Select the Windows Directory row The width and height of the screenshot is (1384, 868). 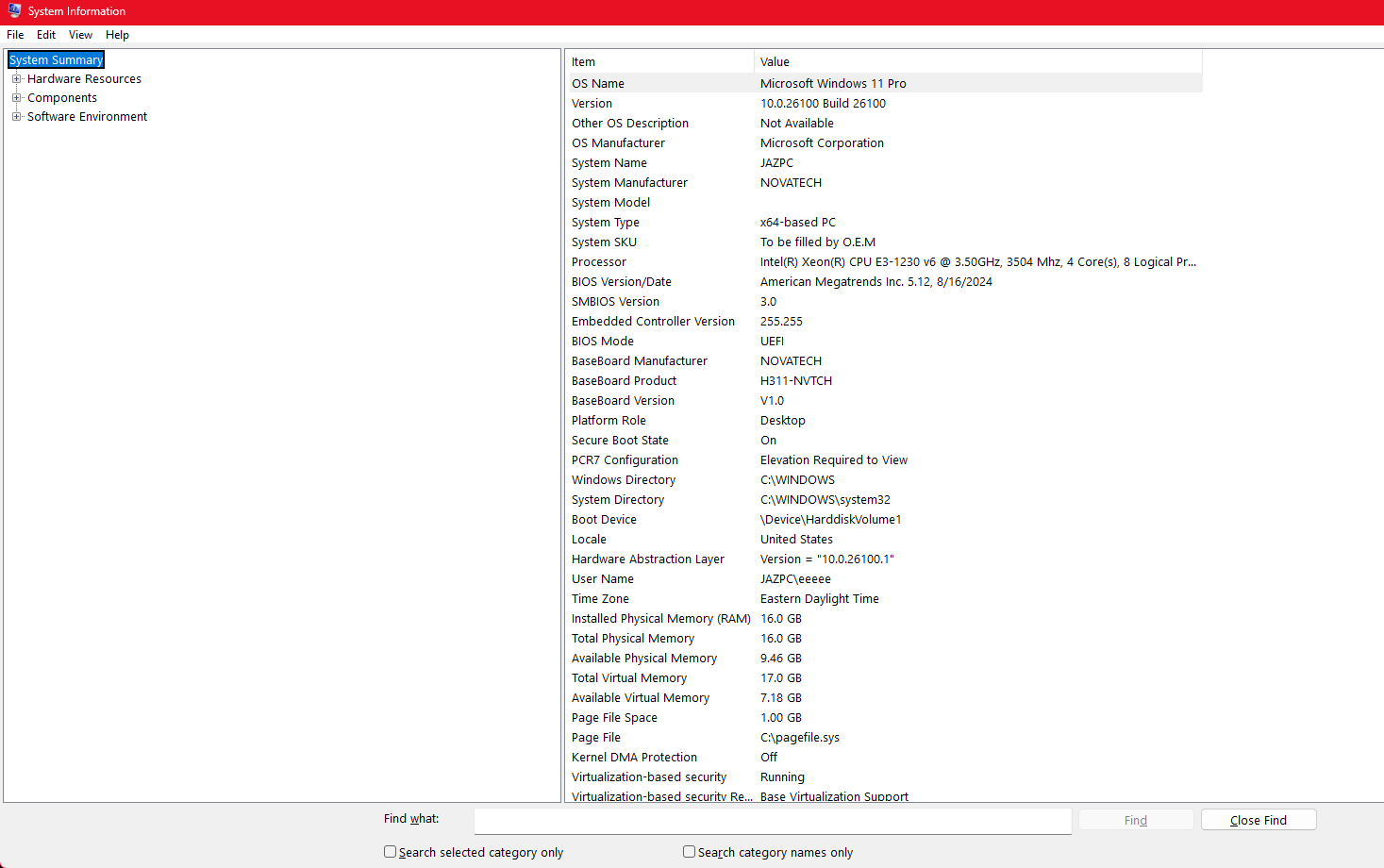(886, 479)
